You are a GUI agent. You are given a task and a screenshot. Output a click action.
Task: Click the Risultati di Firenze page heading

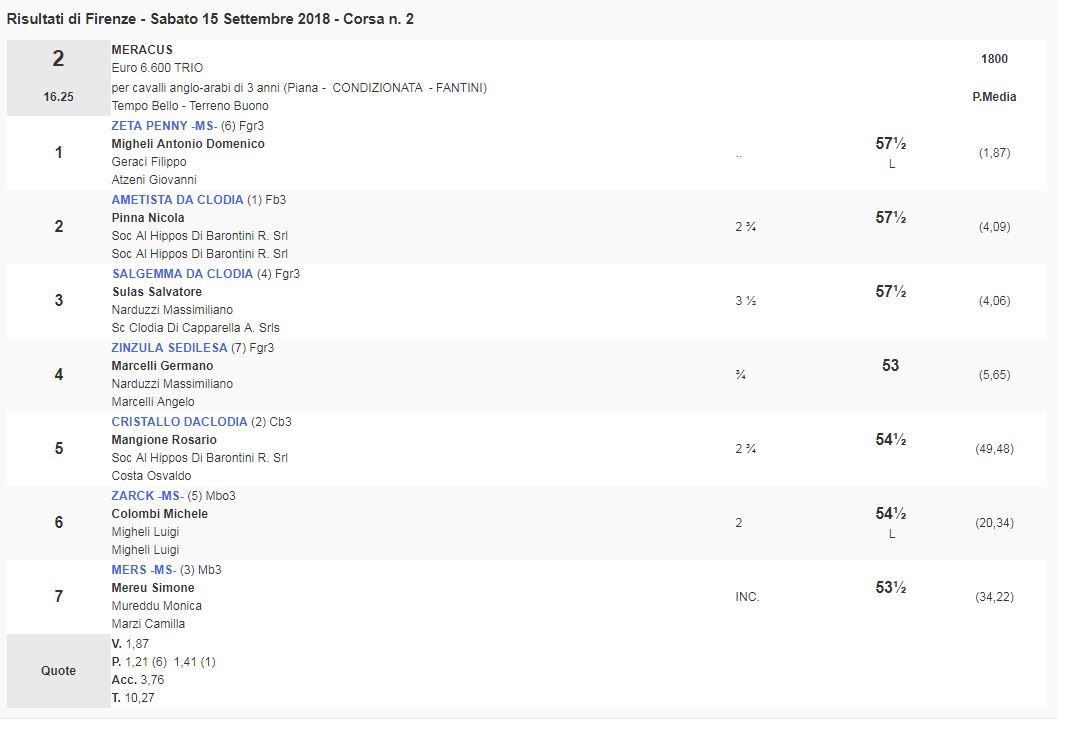coord(210,19)
